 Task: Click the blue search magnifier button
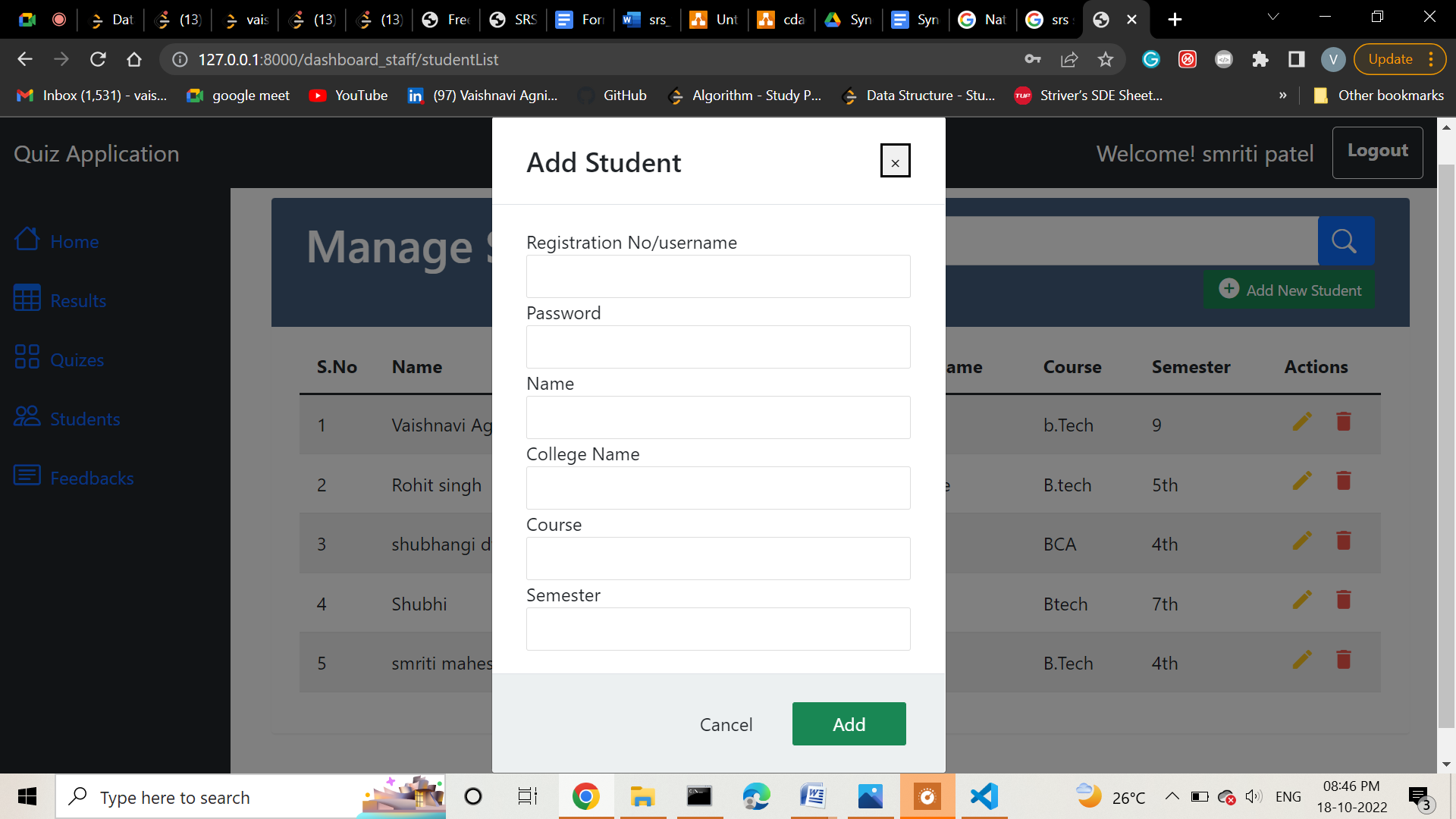click(x=1345, y=241)
